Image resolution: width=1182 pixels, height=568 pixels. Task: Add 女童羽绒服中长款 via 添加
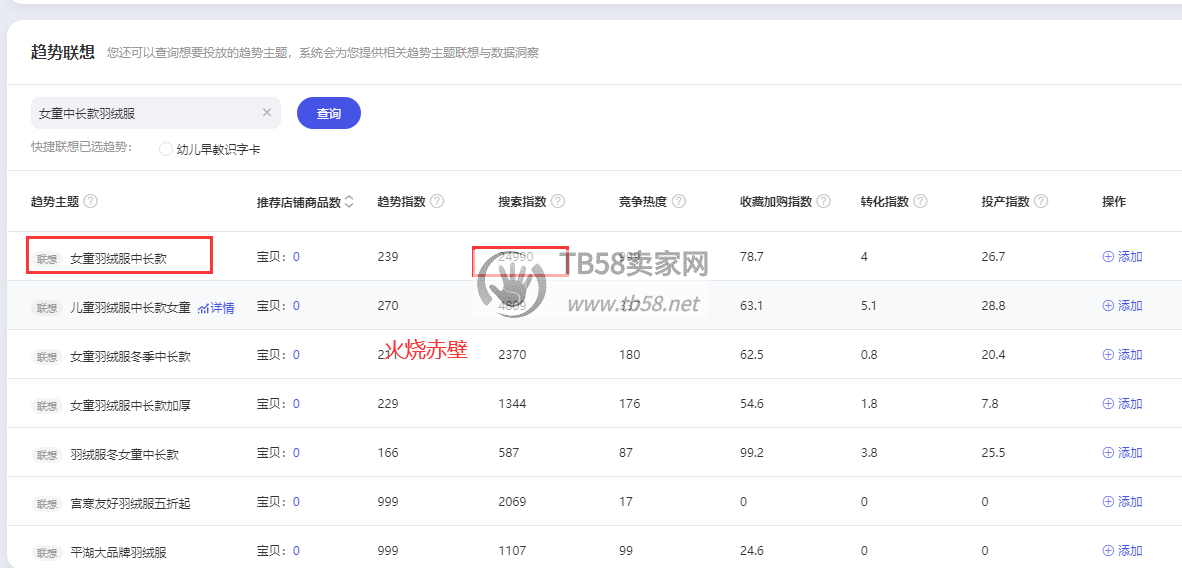click(x=1122, y=256)
